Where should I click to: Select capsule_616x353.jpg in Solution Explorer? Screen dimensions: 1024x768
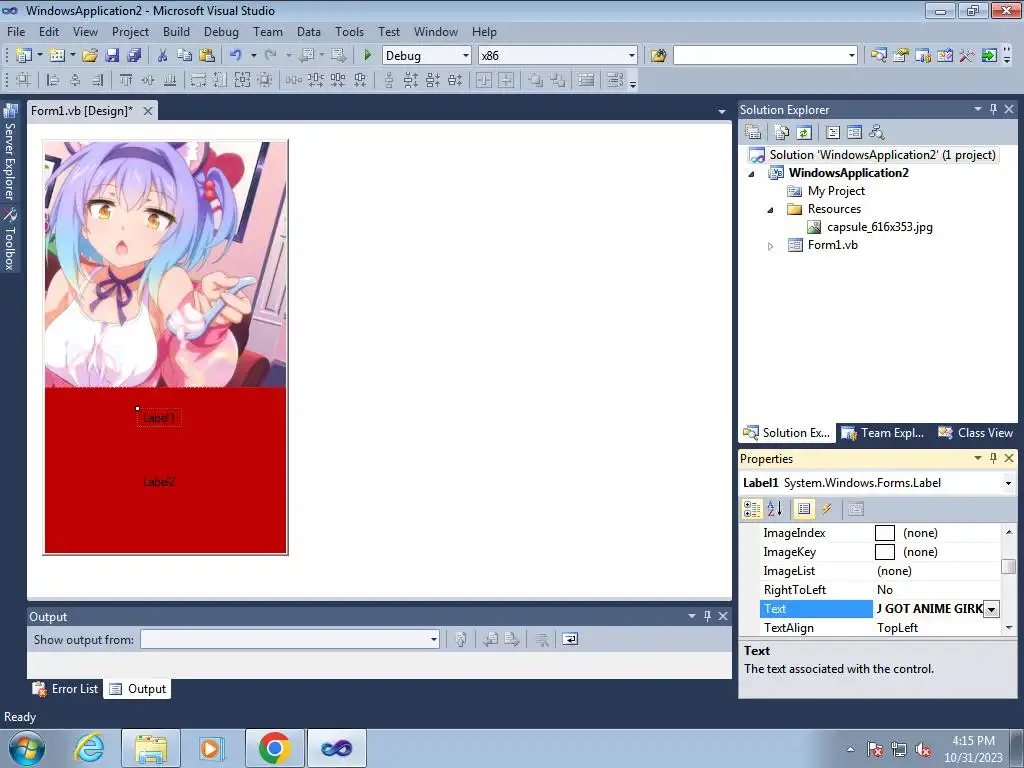pyautogui.click(x=879, y=227)
